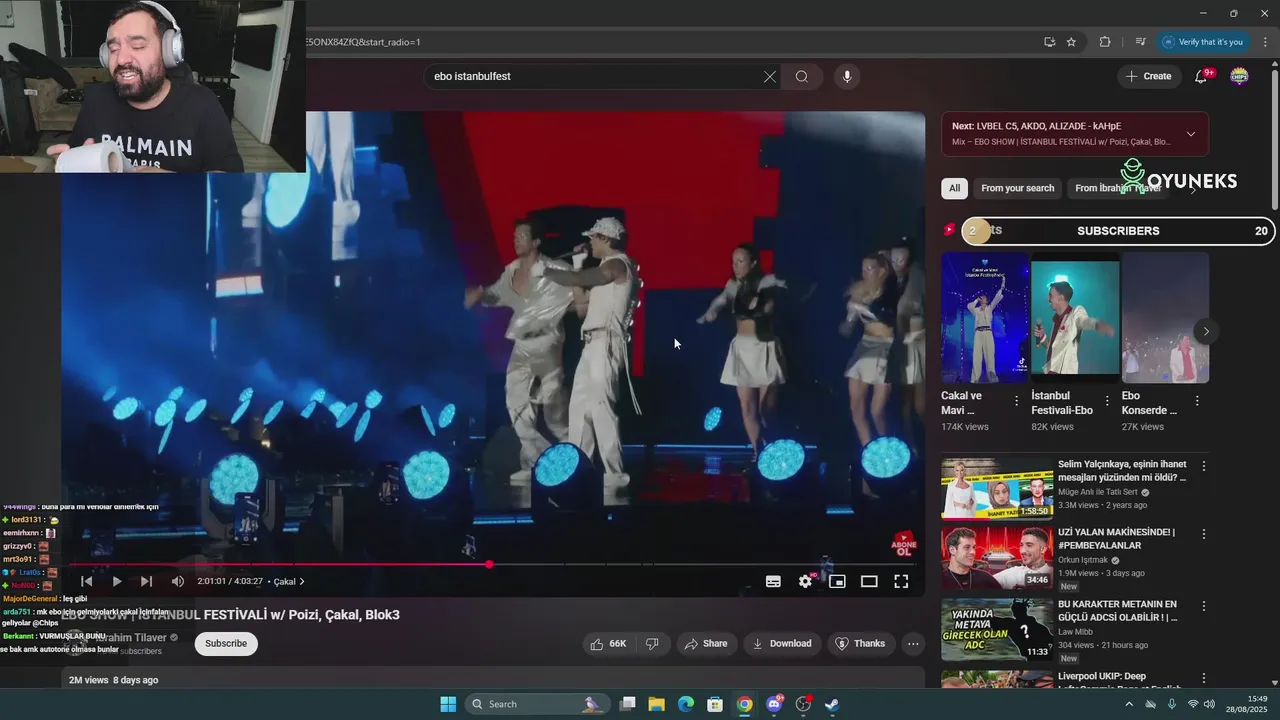The image size is (1280, 720).
Task: Open BU KARAKTER METANIN video title
Action: 1117,611
